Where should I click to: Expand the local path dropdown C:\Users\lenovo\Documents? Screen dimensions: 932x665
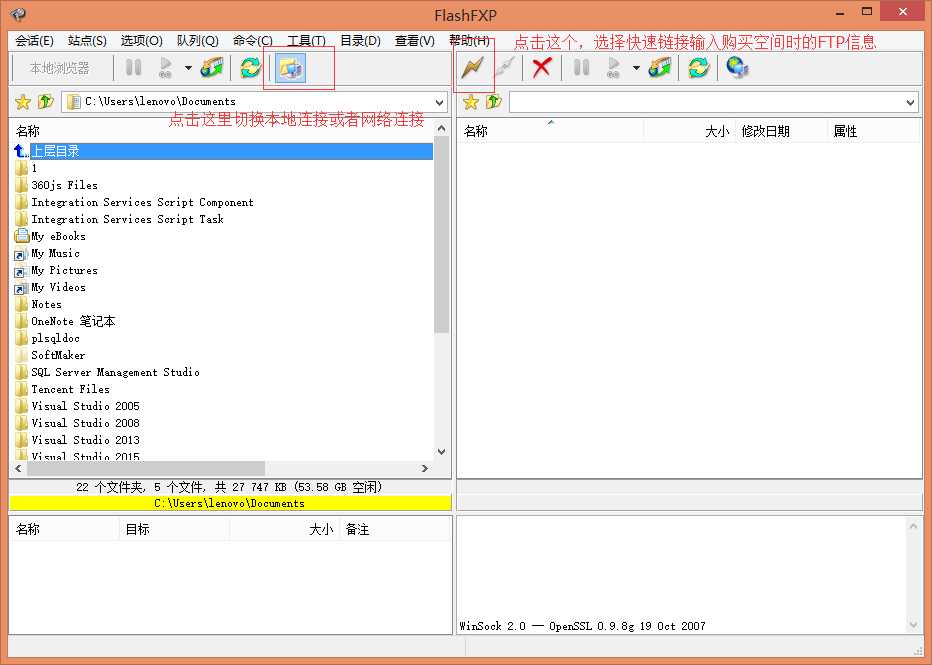pos(439,102)
